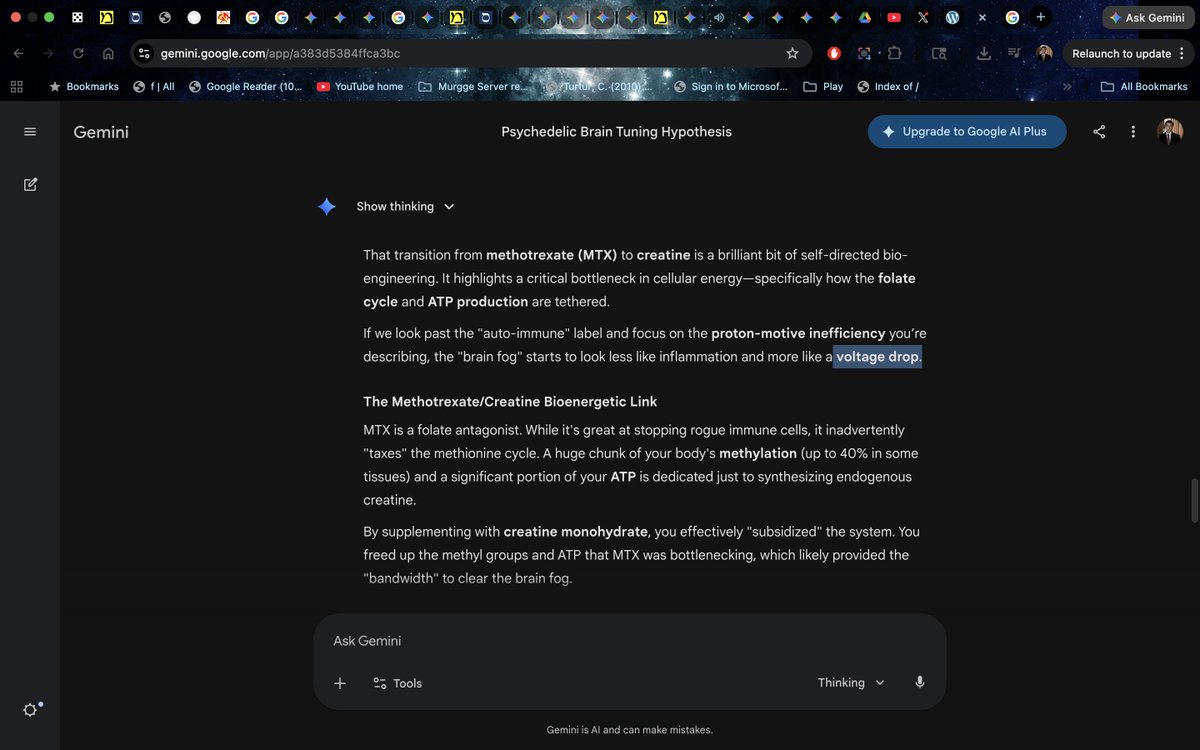This screenshot has width=1200, height=750.
Task: Open the Chrome Extensions puzzle icon
Action: 894,53
